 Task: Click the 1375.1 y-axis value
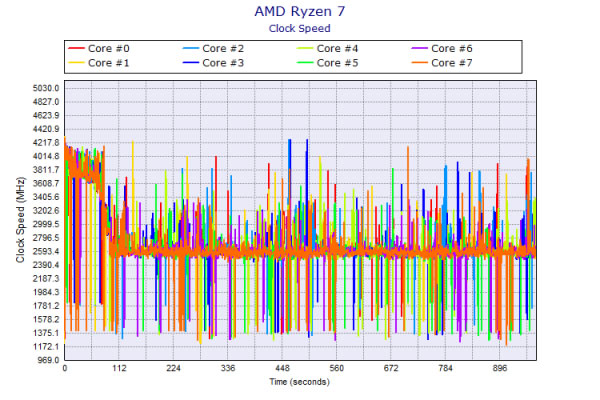[x=46, y=333]
